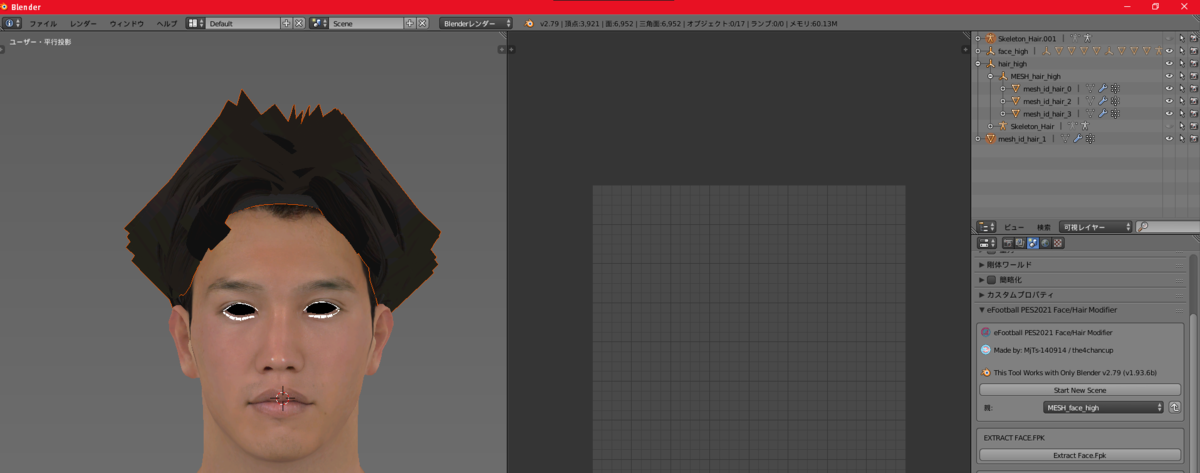Viewport: 1200px width, 473px height.
Task: Click the Scene name field
Action: tap(366, 23)
